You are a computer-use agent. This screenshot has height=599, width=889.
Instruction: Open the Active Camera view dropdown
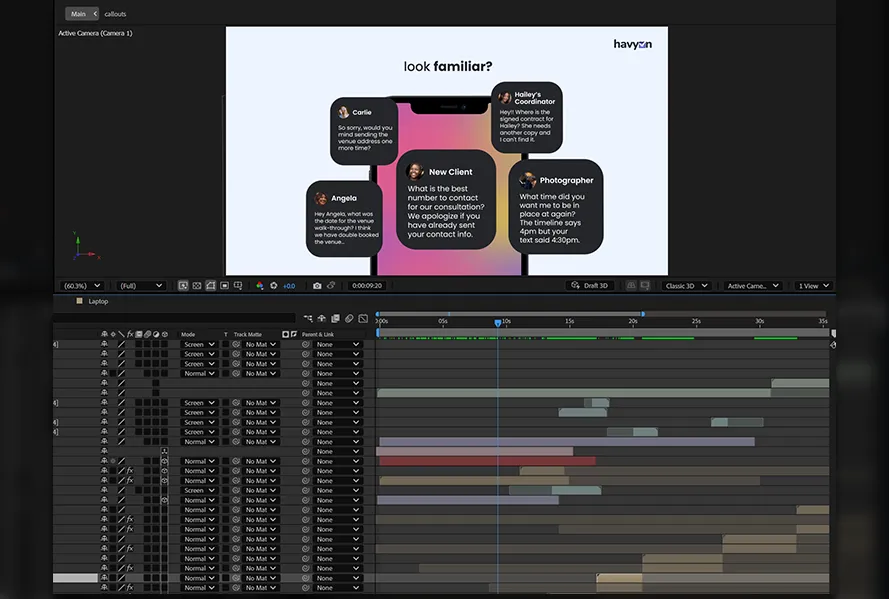point(752,286)
